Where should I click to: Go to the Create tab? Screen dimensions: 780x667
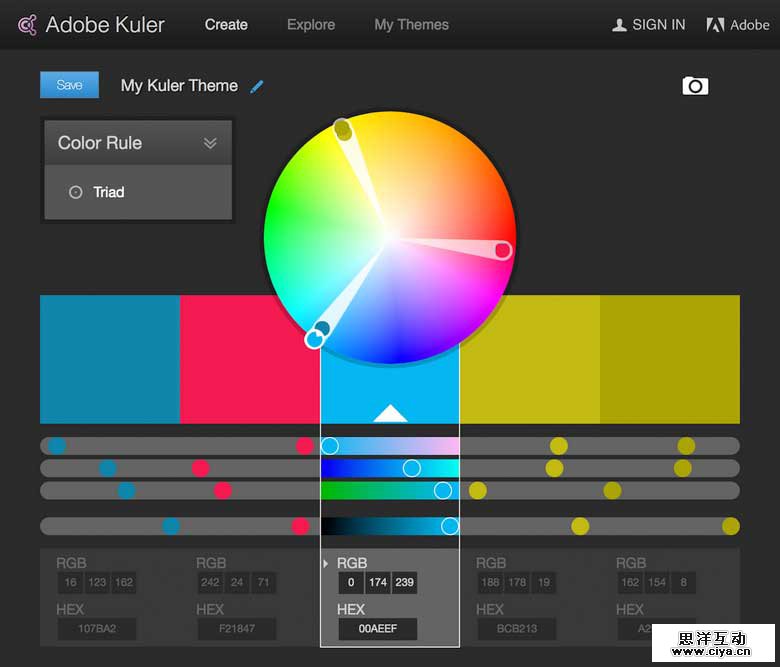226,25
